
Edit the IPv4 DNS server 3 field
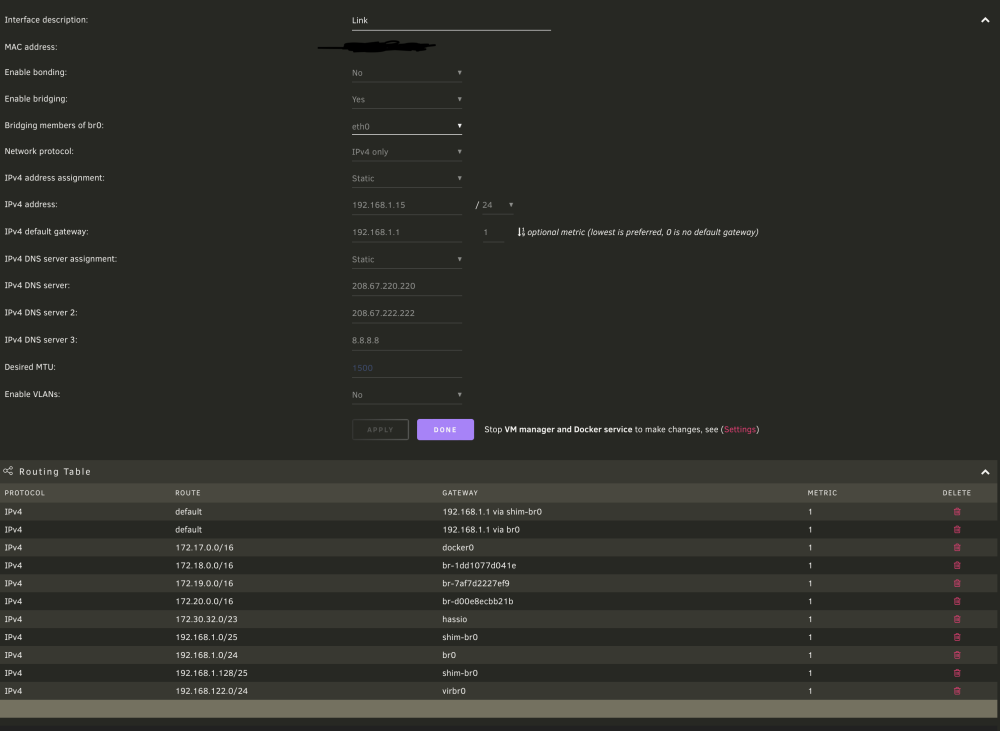pos(407,341)
